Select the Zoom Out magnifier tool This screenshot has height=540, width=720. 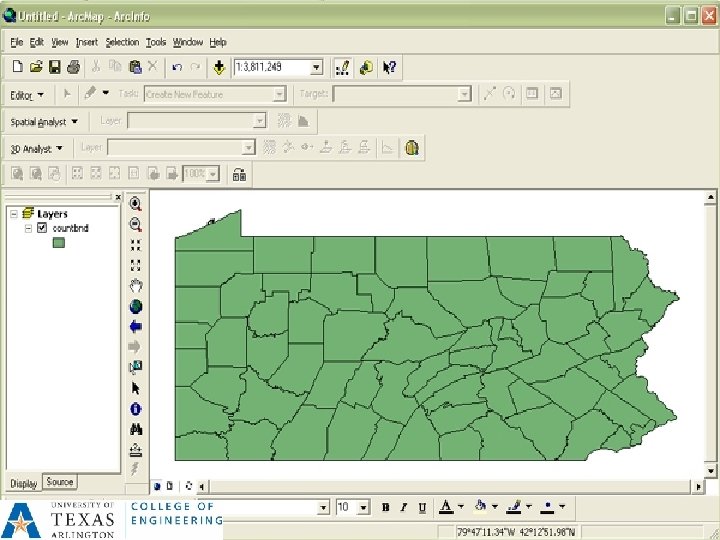(135, 225)
